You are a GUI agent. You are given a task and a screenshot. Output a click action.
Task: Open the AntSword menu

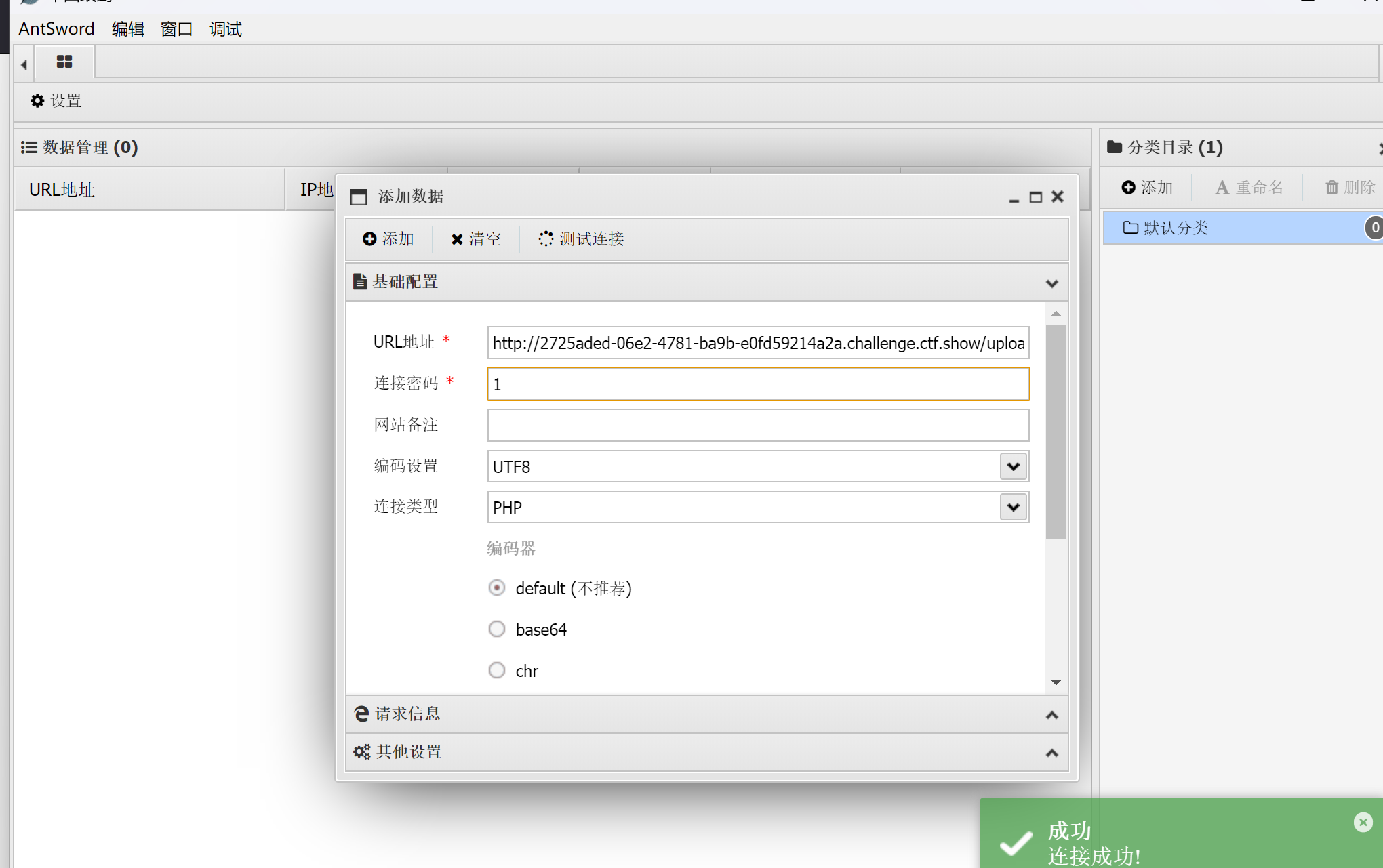[x=56, y=28]
